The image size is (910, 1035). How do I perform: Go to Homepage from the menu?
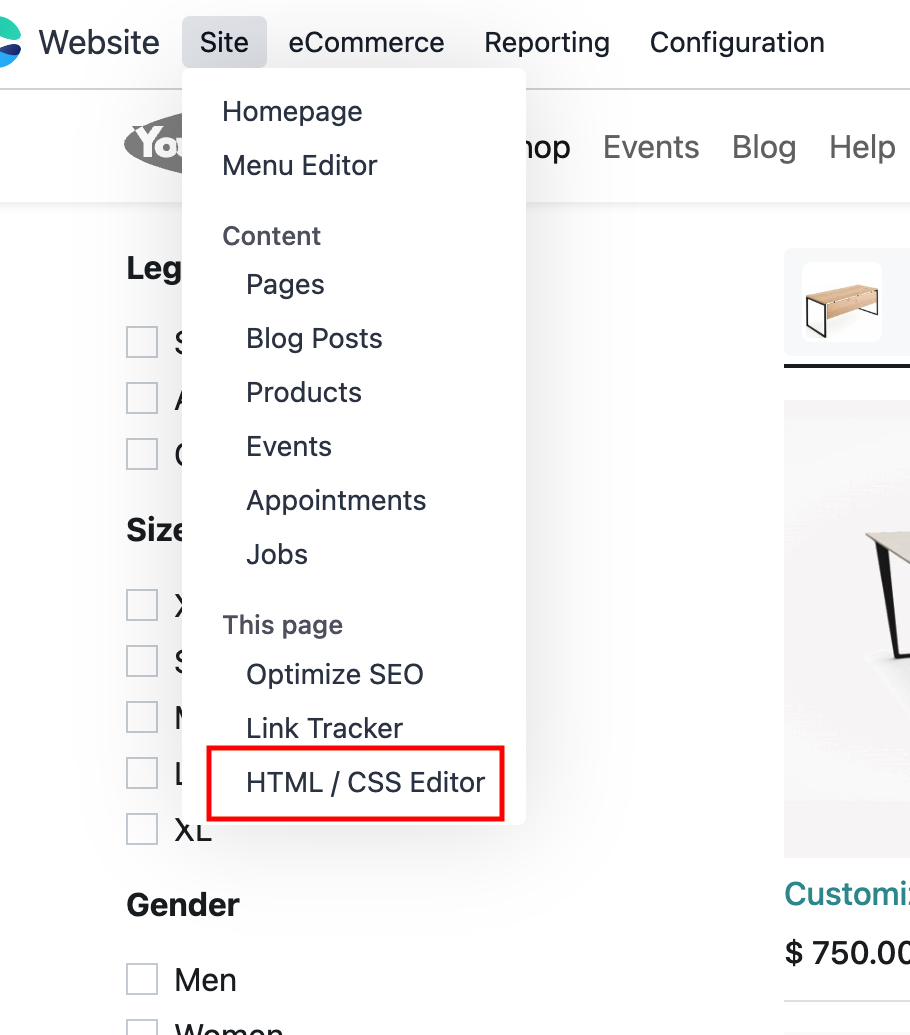click(292, 111)
